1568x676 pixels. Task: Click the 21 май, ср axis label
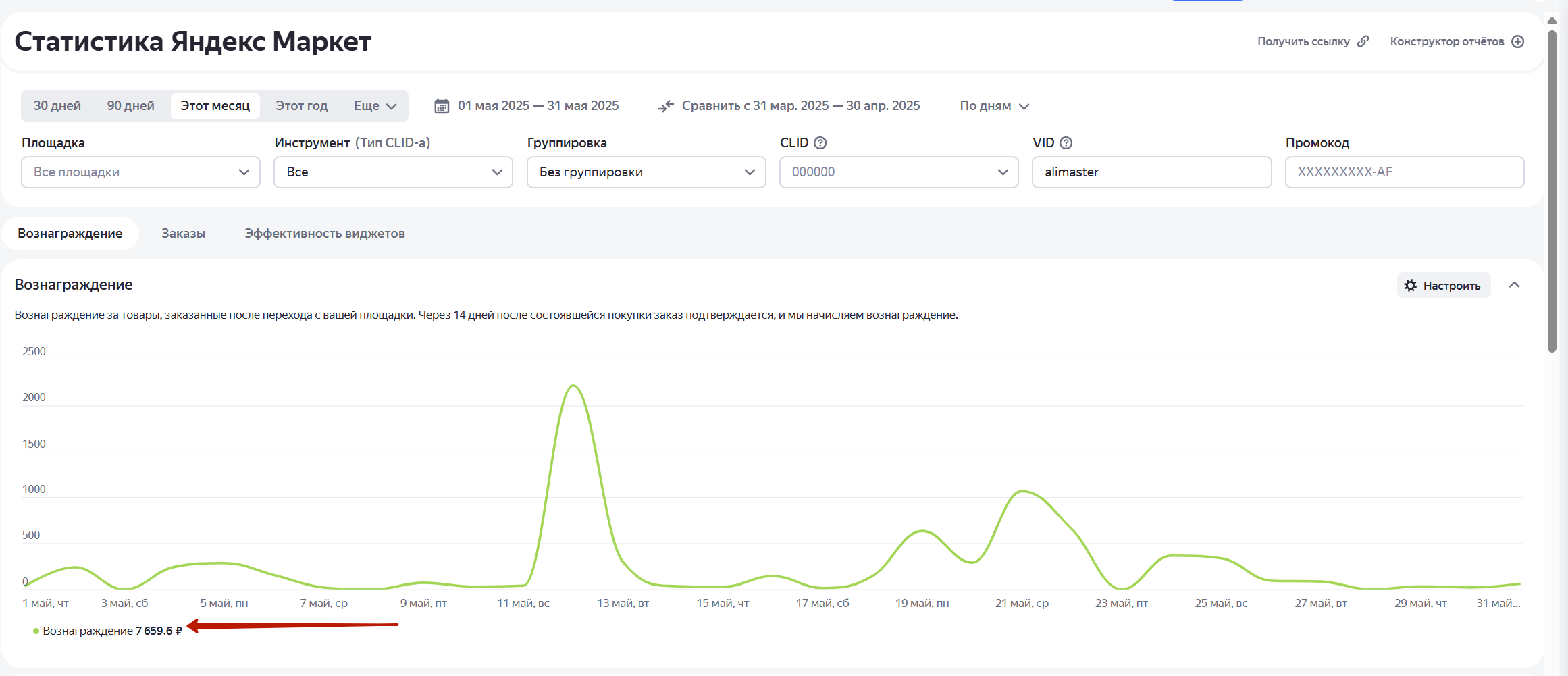click(x=1022, y=603)
